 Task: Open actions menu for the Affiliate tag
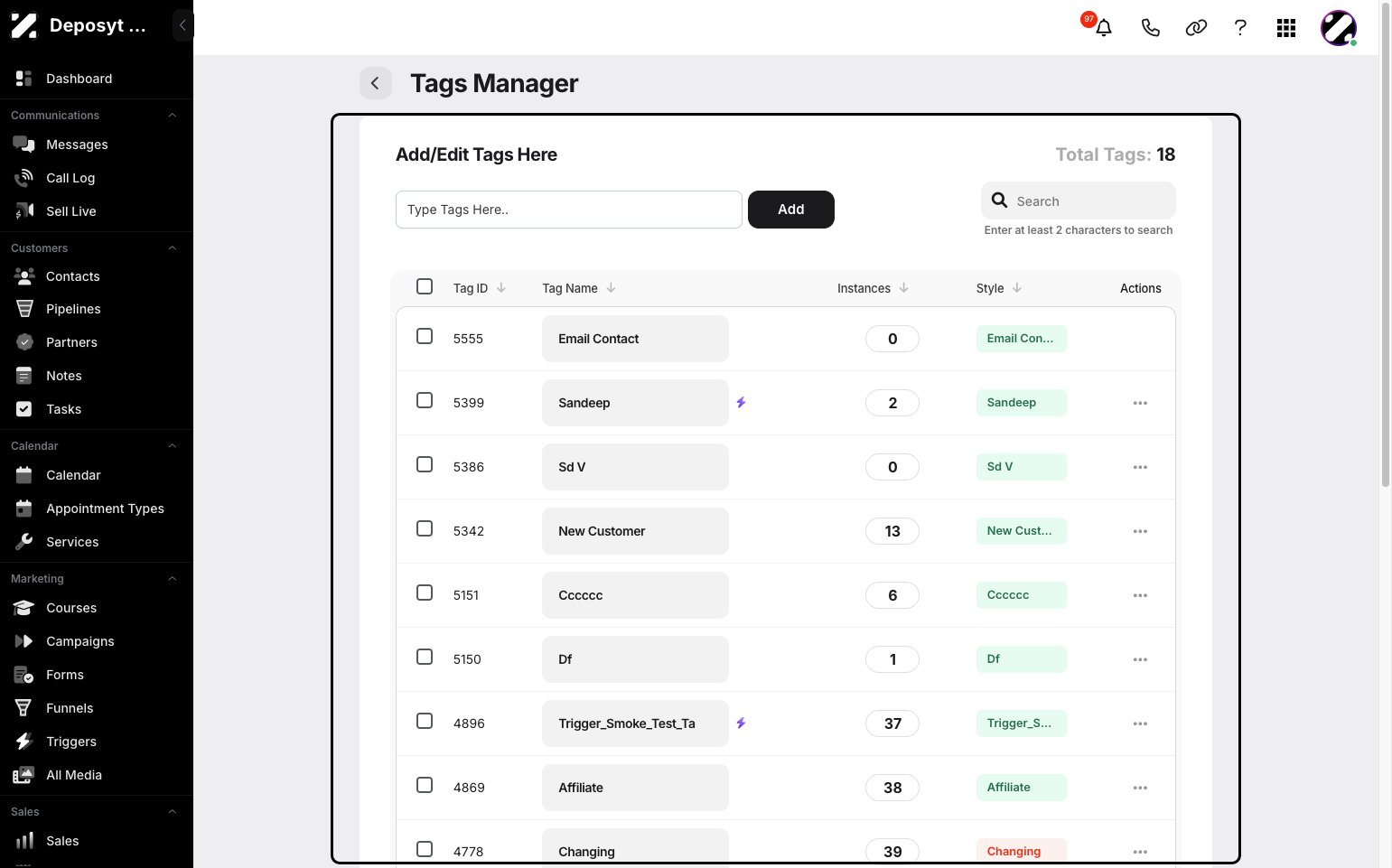(x=1140, y=788)
